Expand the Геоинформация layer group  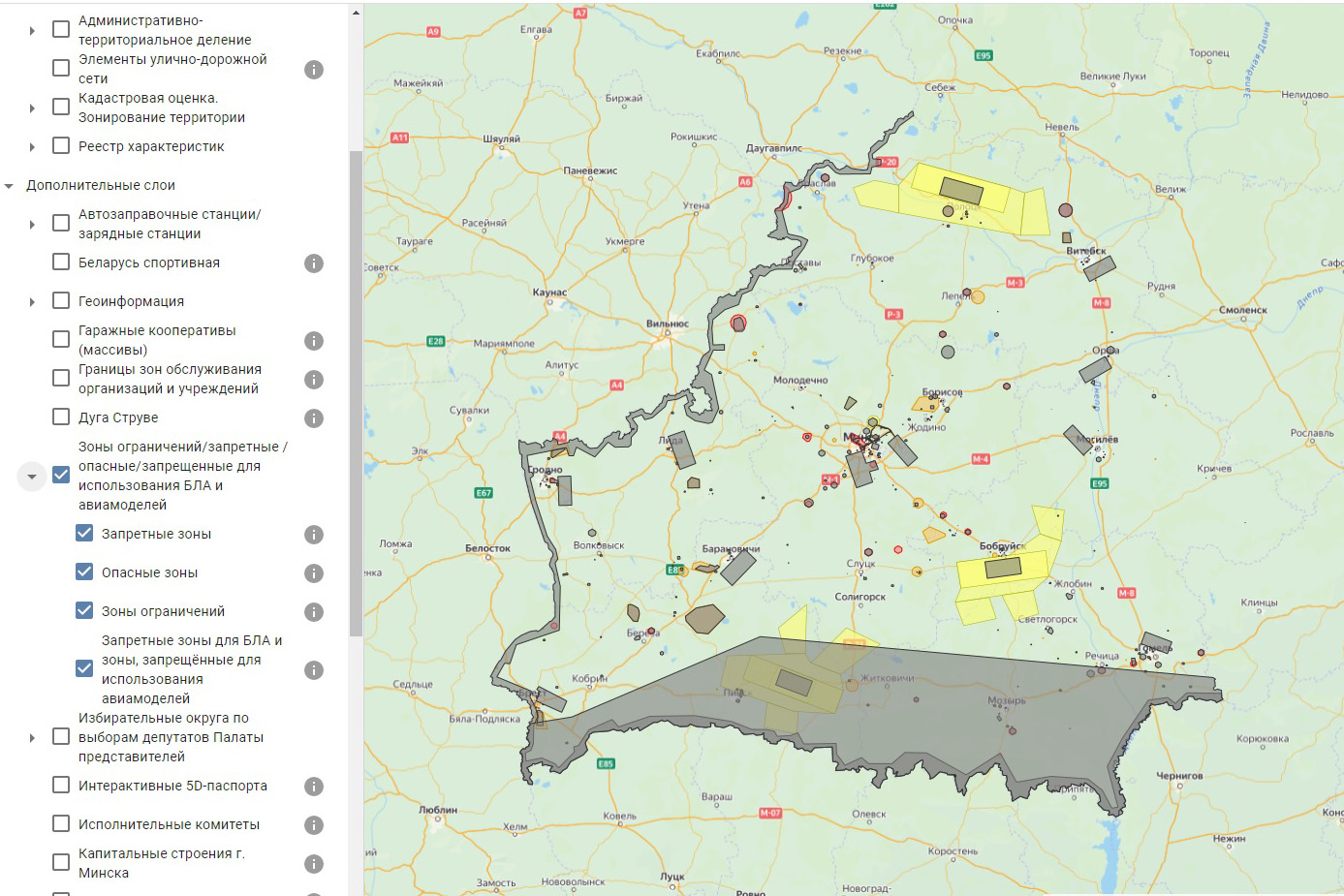pyautogui.click(x=32, y=302)
